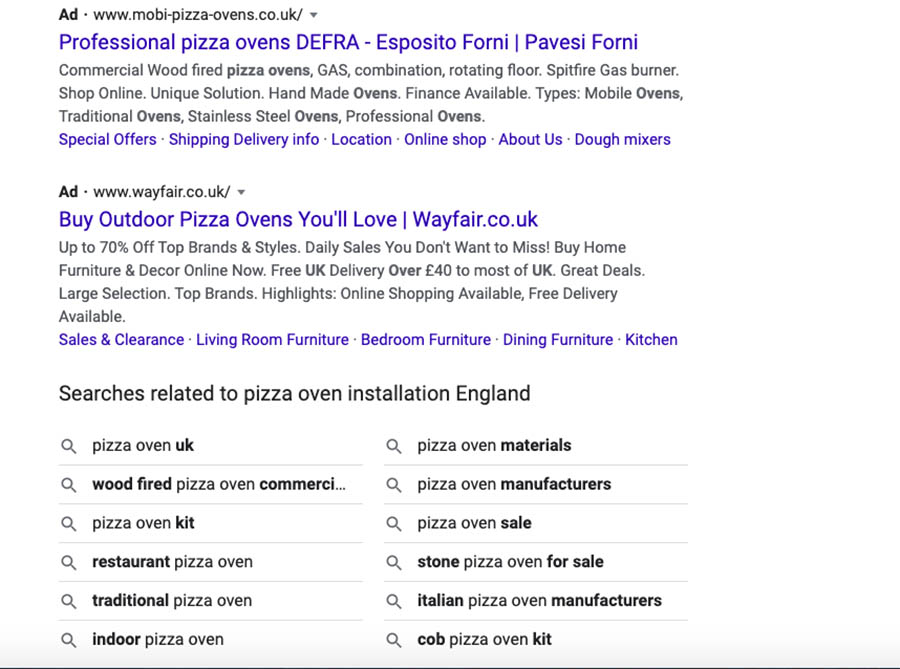
Task: Expand the mobi-pizza-ovens ad dropdown arrow
Action: (313, 15)
